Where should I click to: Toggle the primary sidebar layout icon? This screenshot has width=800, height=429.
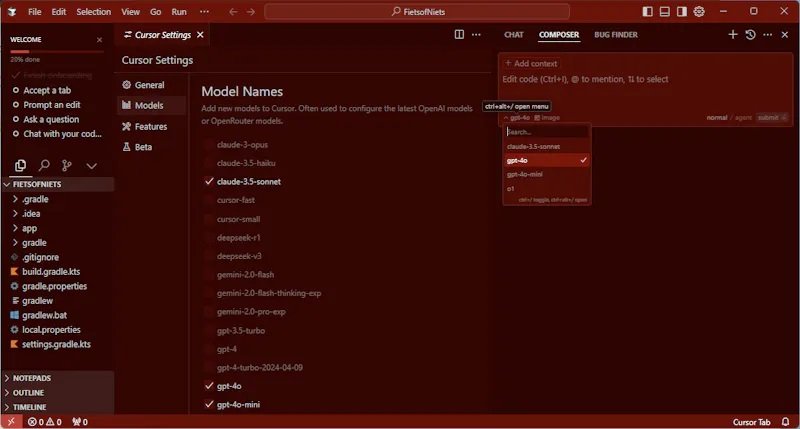click(x=647, y=11)
